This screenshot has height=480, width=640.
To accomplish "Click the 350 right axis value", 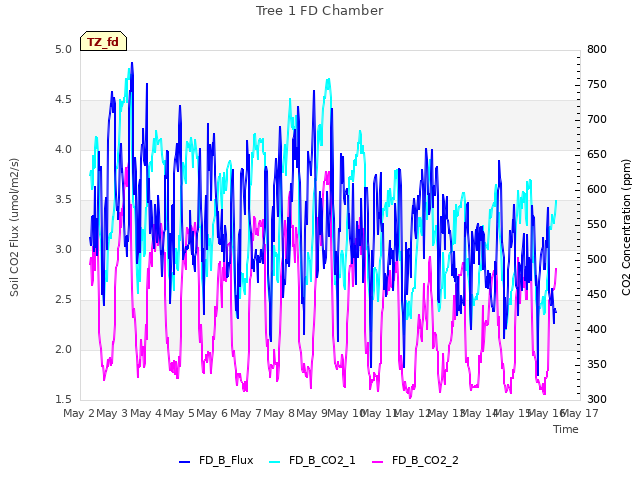I will (x=597, y=364).
